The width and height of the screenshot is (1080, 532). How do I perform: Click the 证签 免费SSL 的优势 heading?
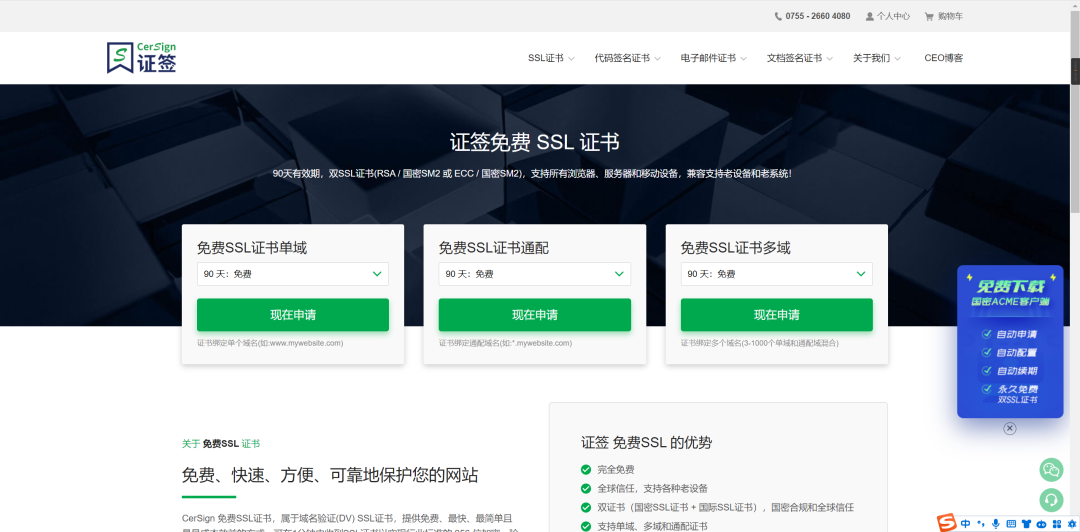646,442
